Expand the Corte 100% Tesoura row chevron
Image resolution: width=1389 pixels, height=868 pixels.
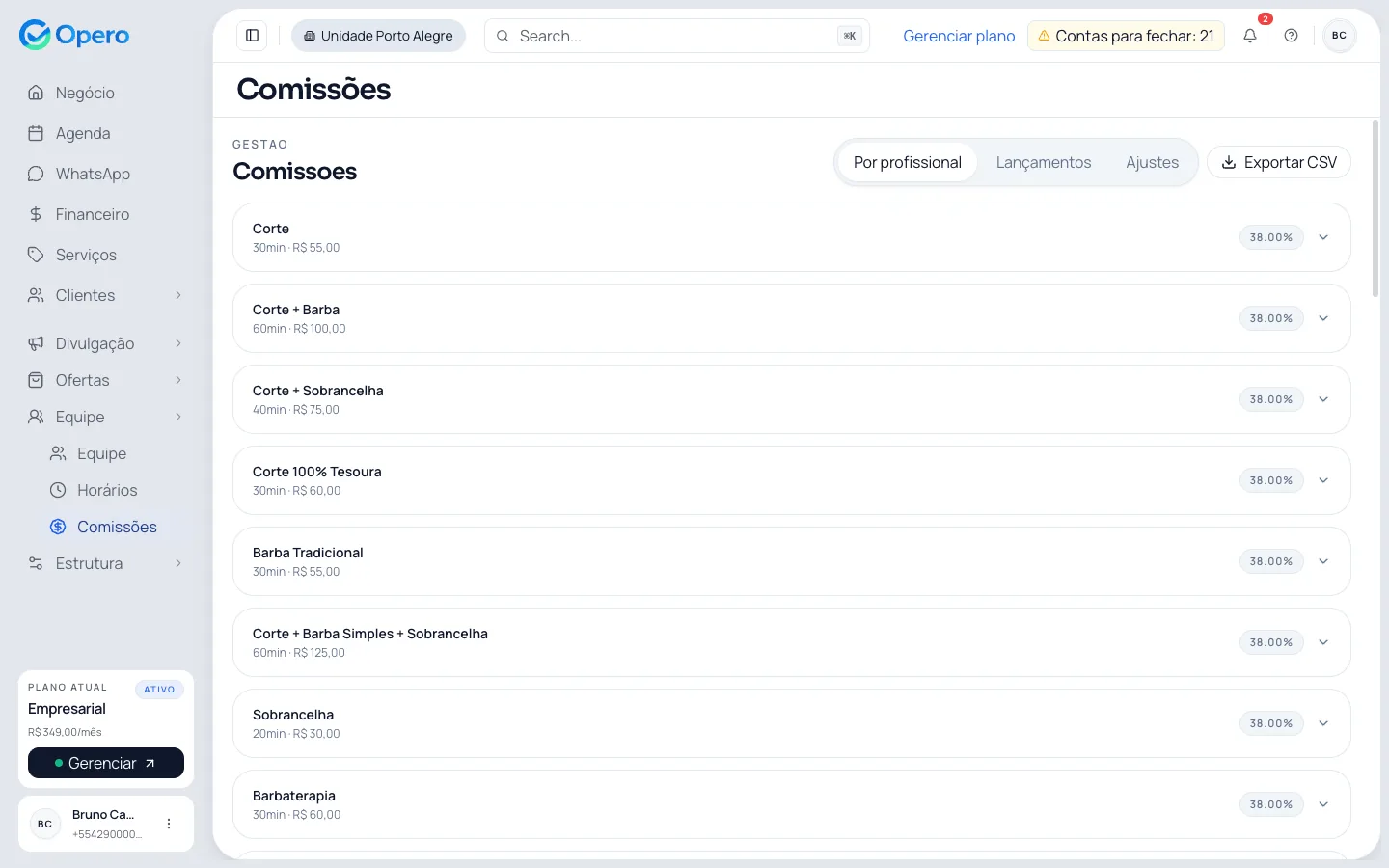tap(1323, 480)
